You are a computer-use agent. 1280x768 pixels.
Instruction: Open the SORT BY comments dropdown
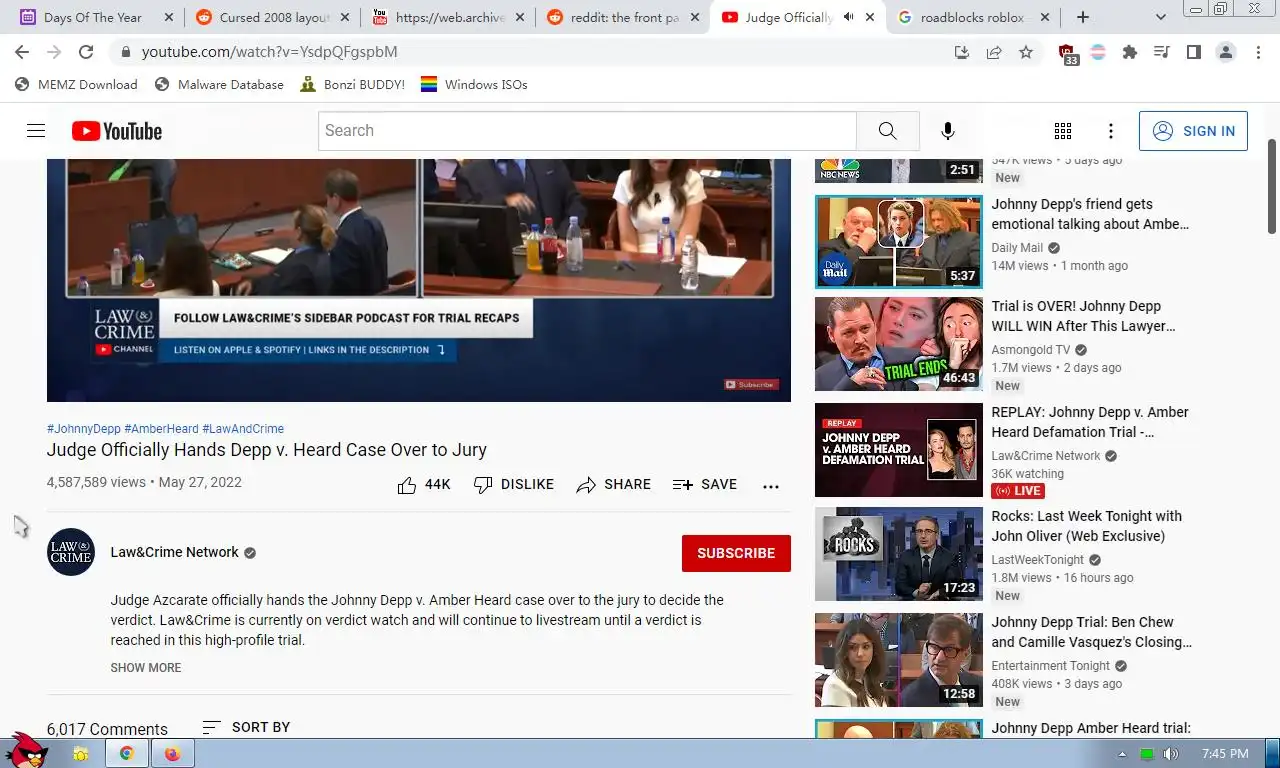coord(246,728)
